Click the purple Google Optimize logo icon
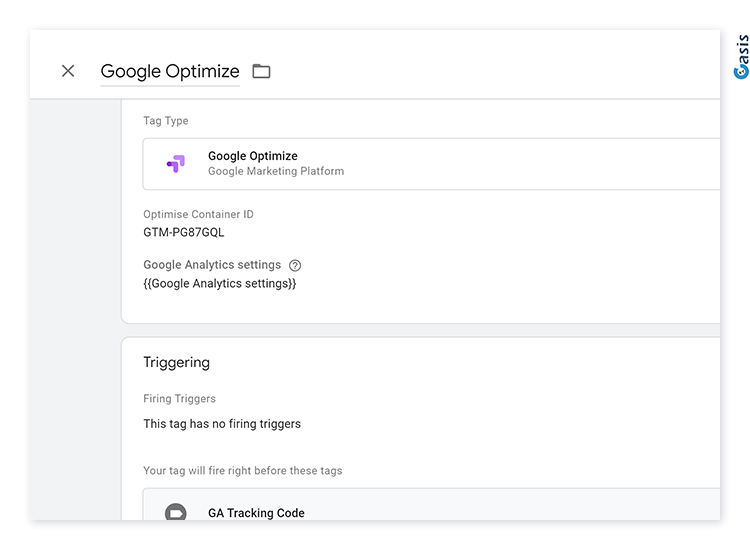 176,164
